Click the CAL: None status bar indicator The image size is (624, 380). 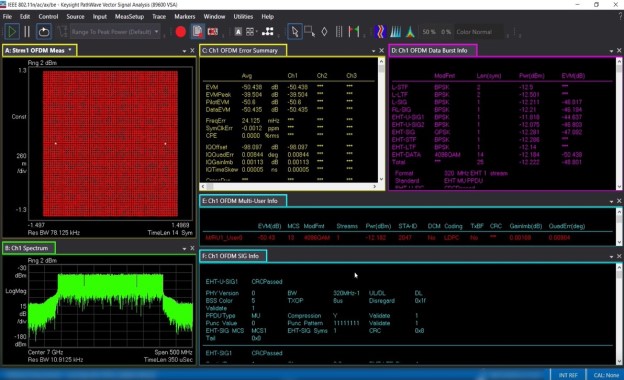click(x=606, y=375)
